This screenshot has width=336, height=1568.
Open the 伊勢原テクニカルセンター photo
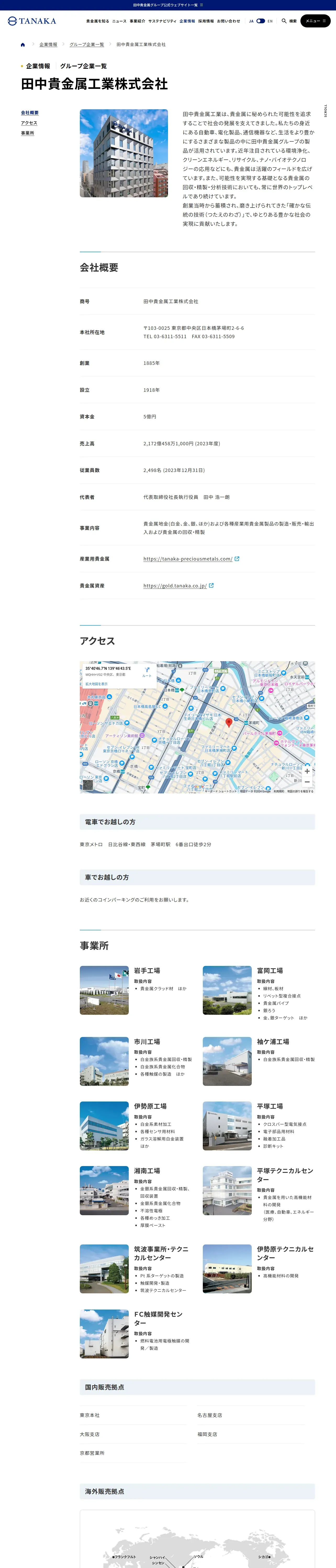[x=227, y=1269]
